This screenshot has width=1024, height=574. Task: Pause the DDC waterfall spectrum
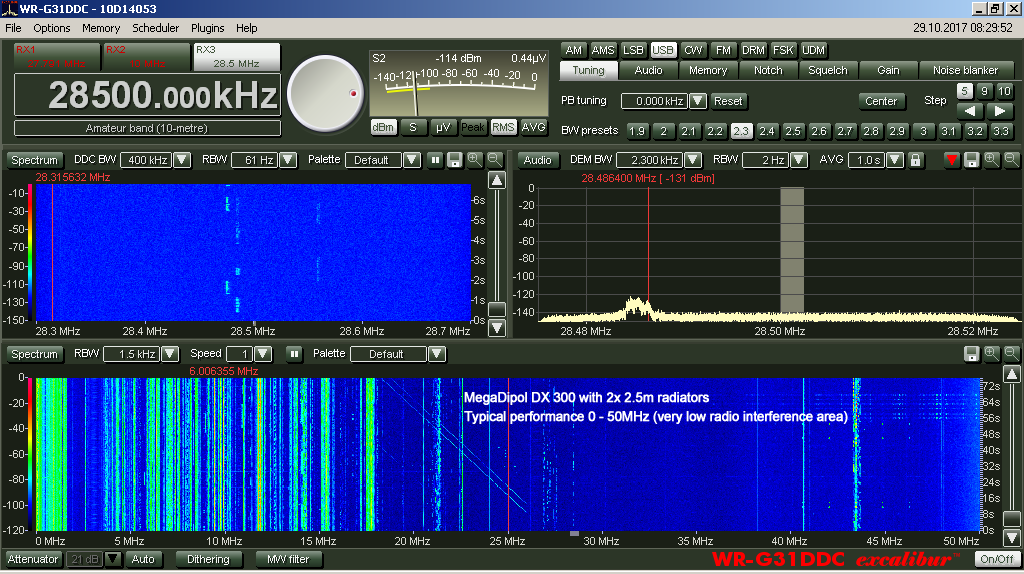point(435,160)
